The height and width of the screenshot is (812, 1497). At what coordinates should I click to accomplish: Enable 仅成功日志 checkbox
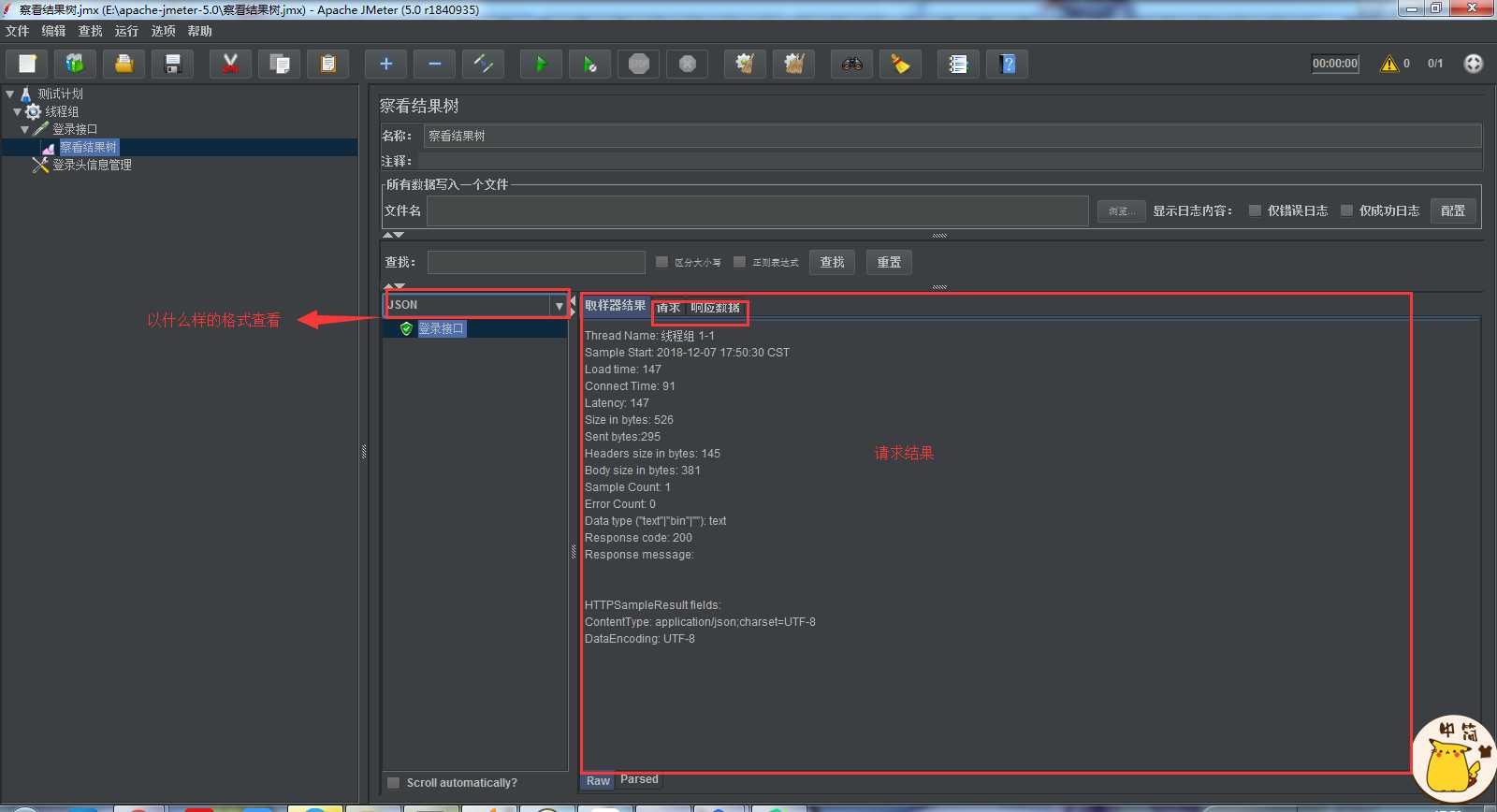tap(1347, 210)
